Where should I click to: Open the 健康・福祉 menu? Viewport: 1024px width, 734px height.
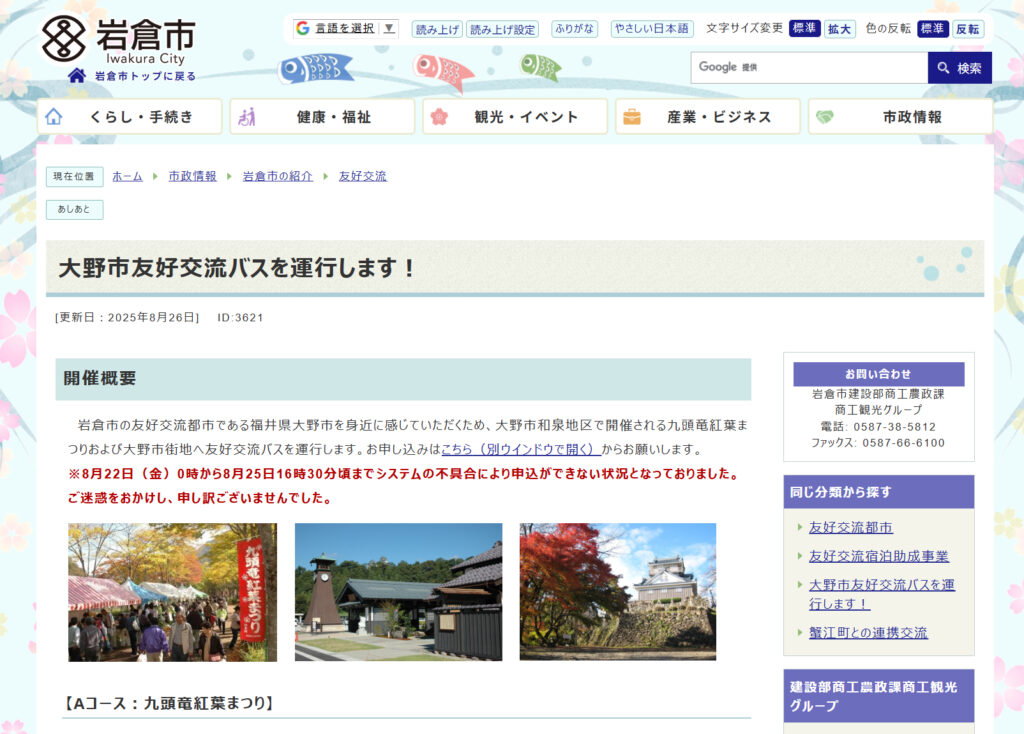(322, 117)
